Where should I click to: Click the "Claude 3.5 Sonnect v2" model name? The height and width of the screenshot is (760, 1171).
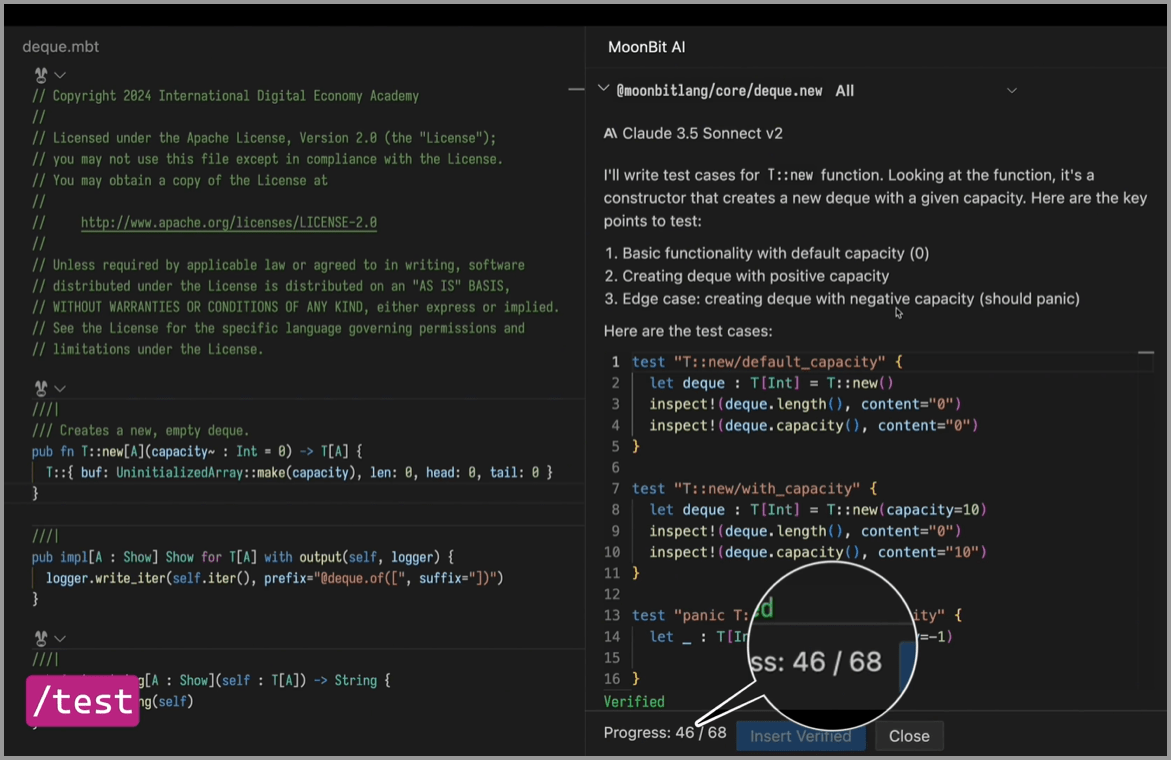[703, 134]
